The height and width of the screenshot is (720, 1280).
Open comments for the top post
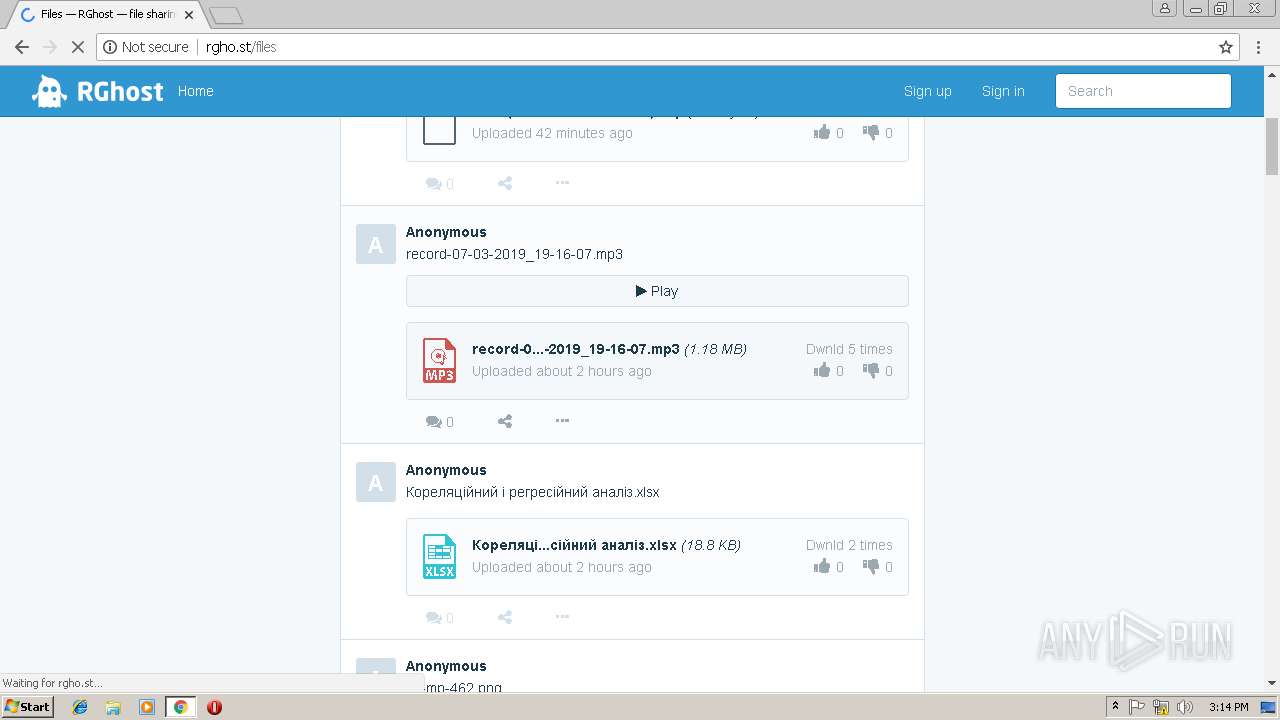tap(439, 184)
